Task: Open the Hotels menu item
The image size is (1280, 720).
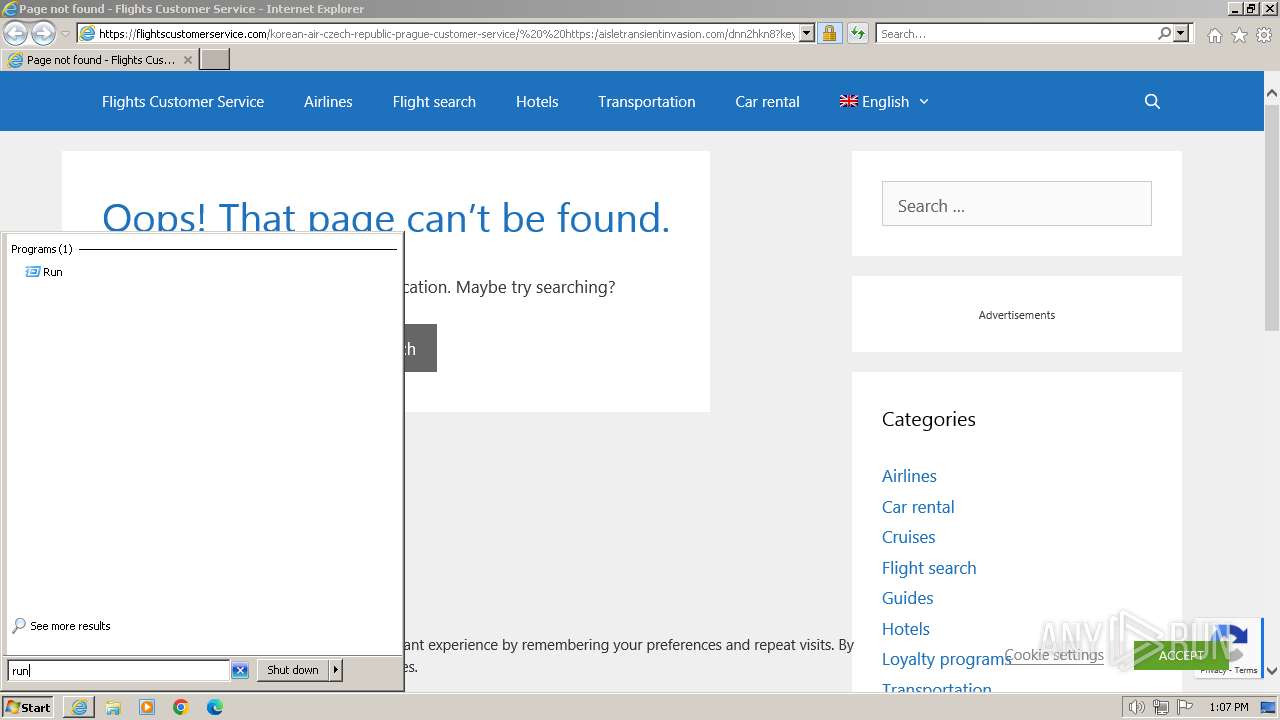Action: pyautogui.click(x=537, y=101)
